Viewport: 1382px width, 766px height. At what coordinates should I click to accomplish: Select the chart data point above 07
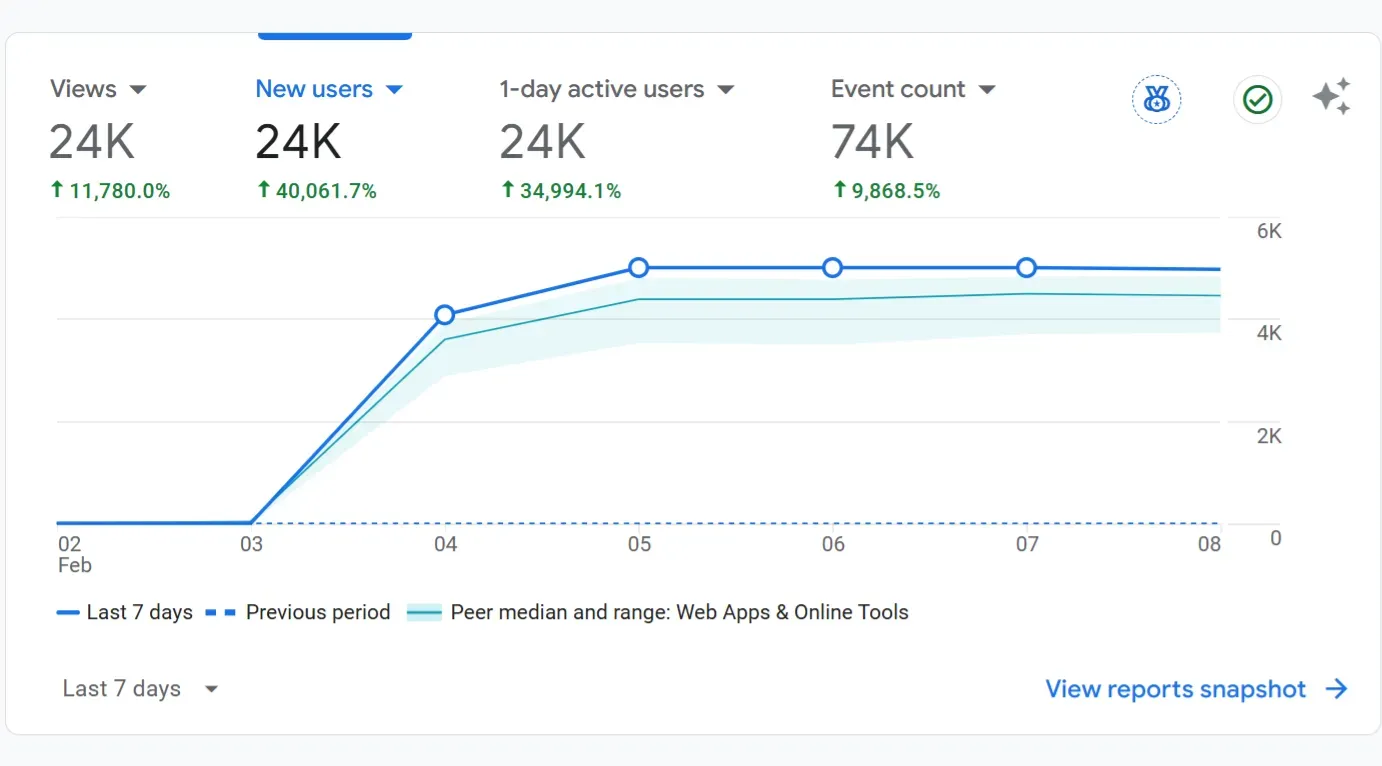[1027, 268]
